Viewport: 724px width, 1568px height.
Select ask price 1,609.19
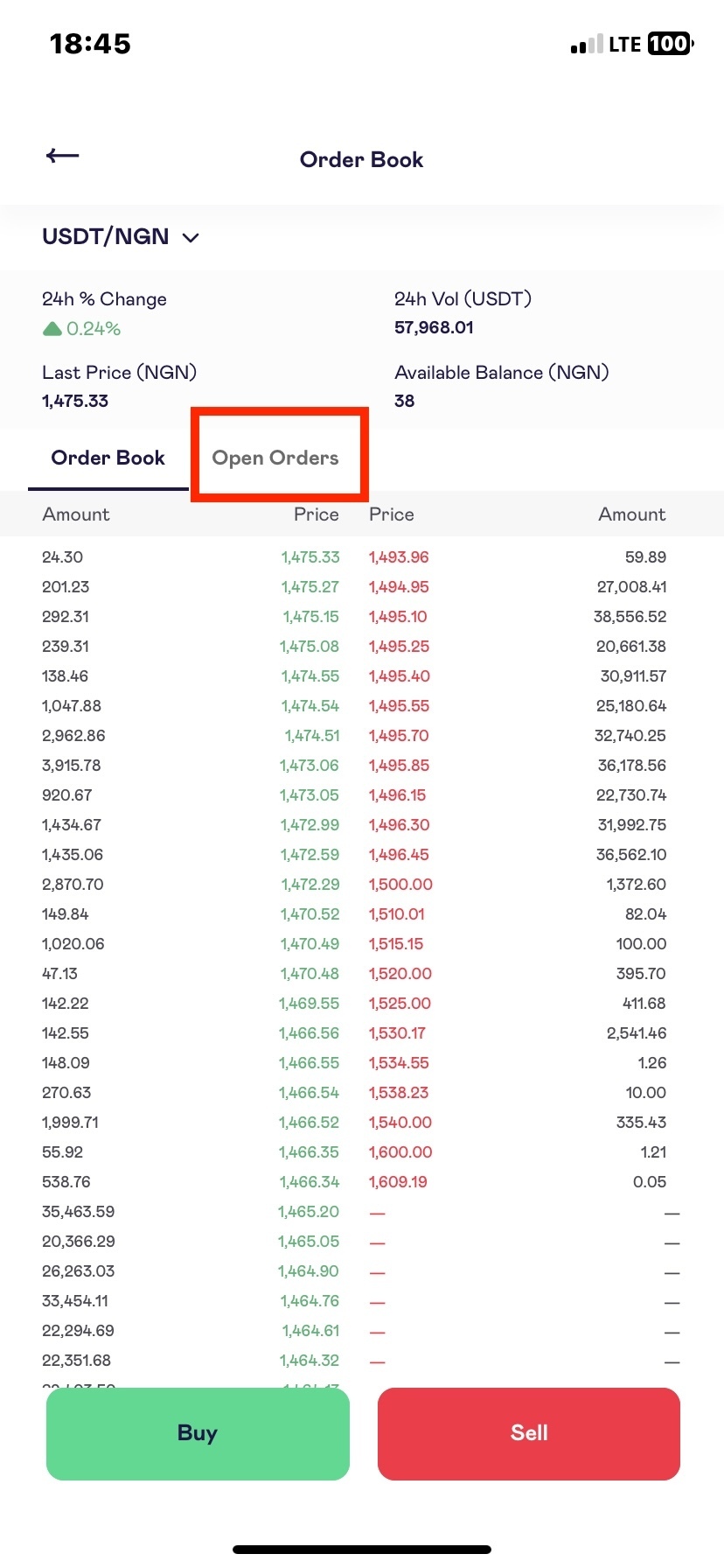398,1182
